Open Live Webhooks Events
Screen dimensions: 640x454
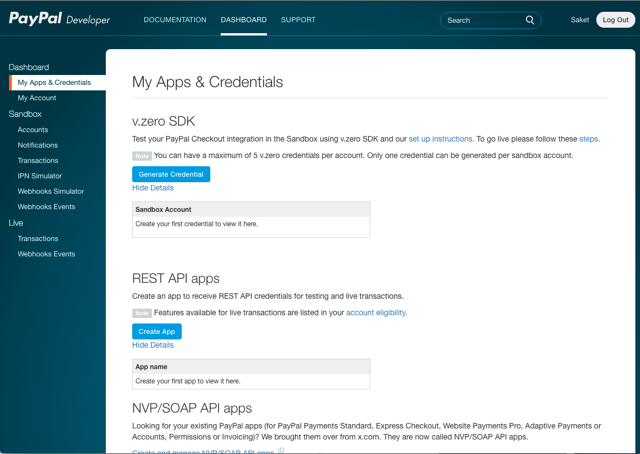tap(46, 254)
